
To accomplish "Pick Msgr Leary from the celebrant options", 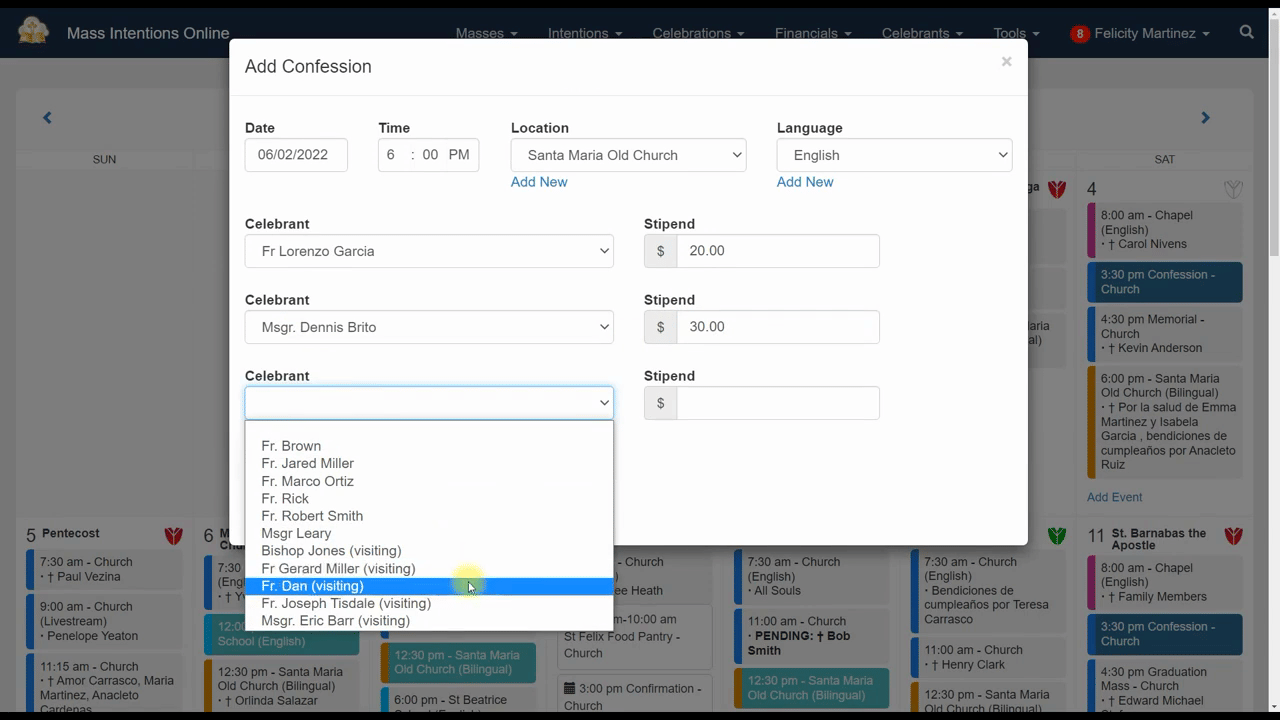I will [429, 533].
